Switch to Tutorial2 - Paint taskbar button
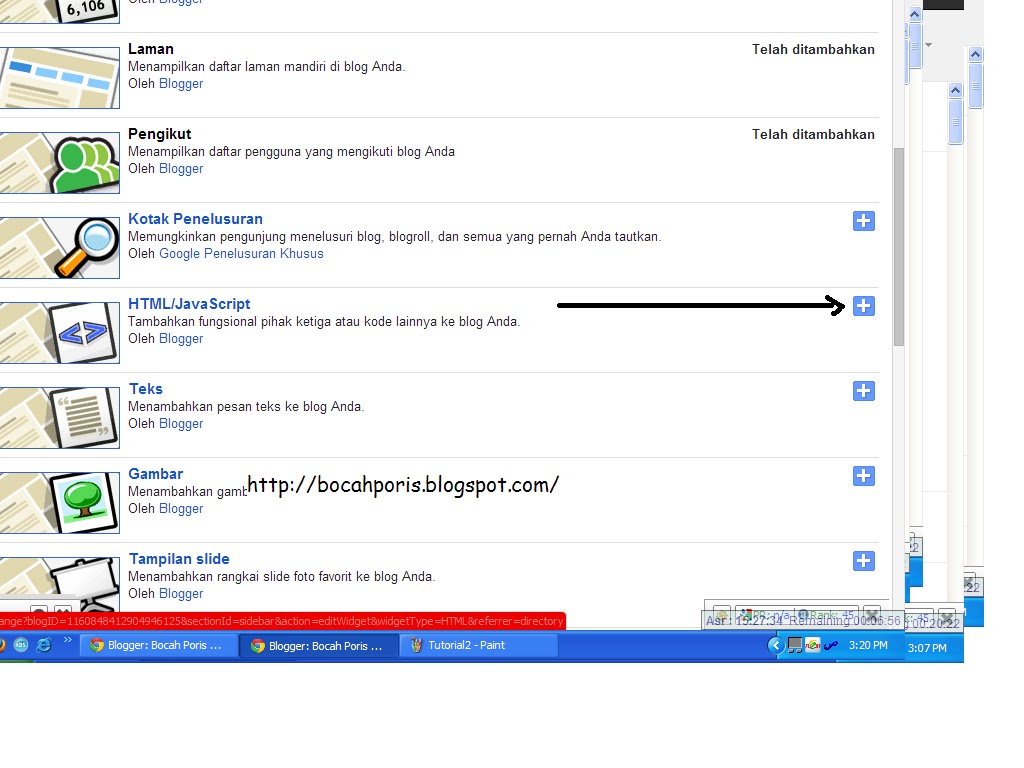1024x768 pixels. 478,645
